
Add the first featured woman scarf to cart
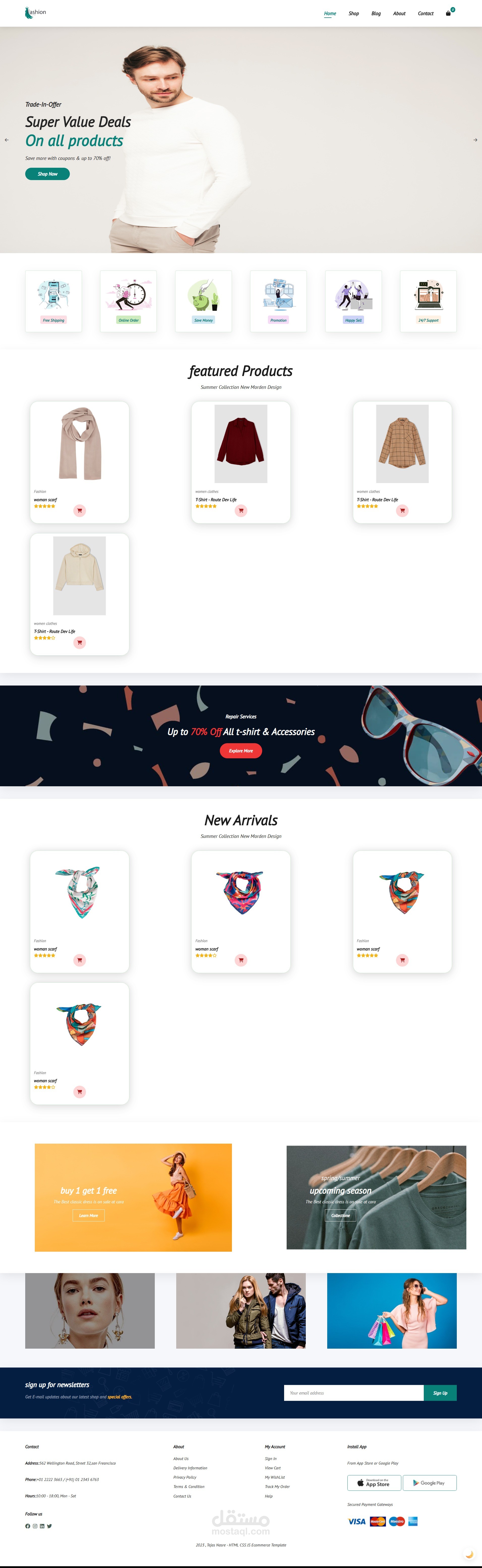[79, 511]
